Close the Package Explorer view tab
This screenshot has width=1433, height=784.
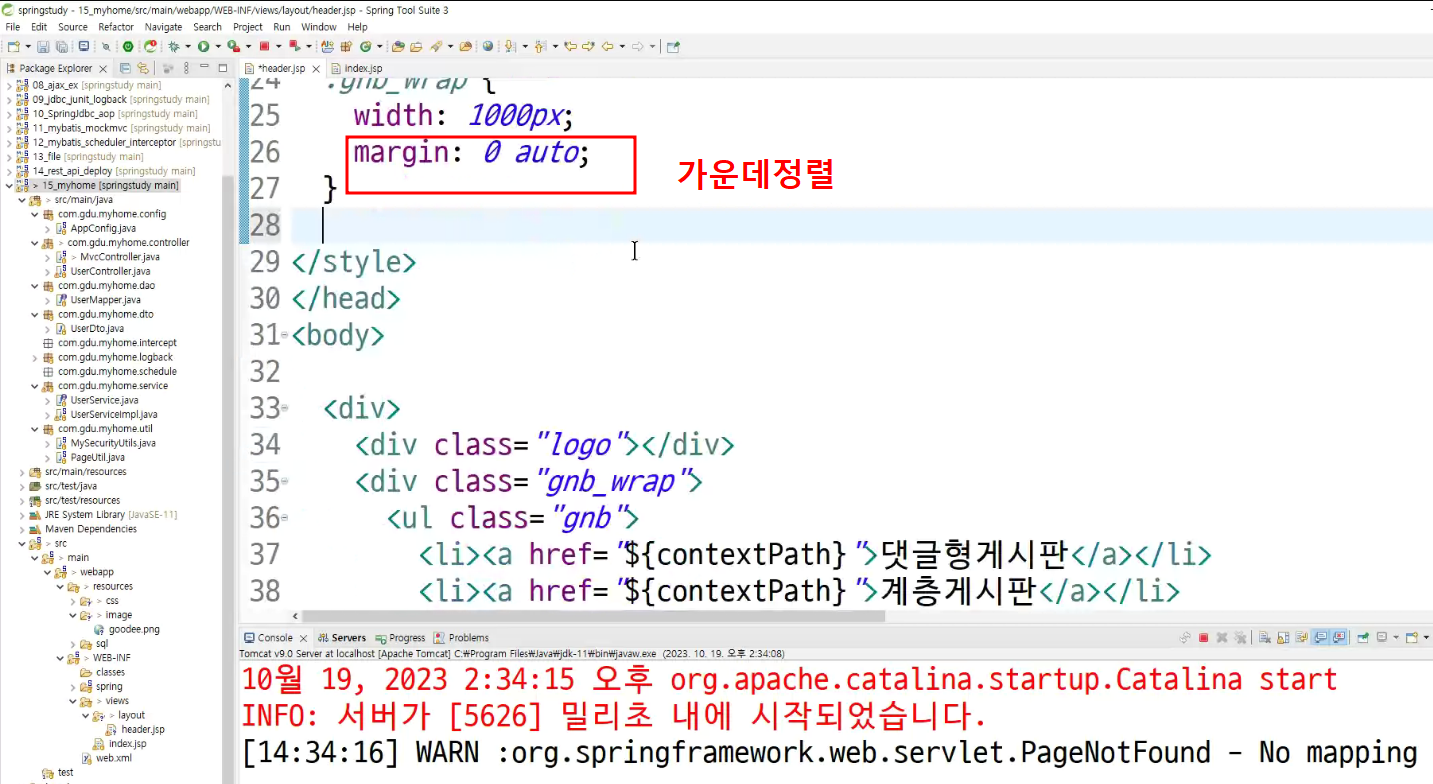tap(103, 68)
